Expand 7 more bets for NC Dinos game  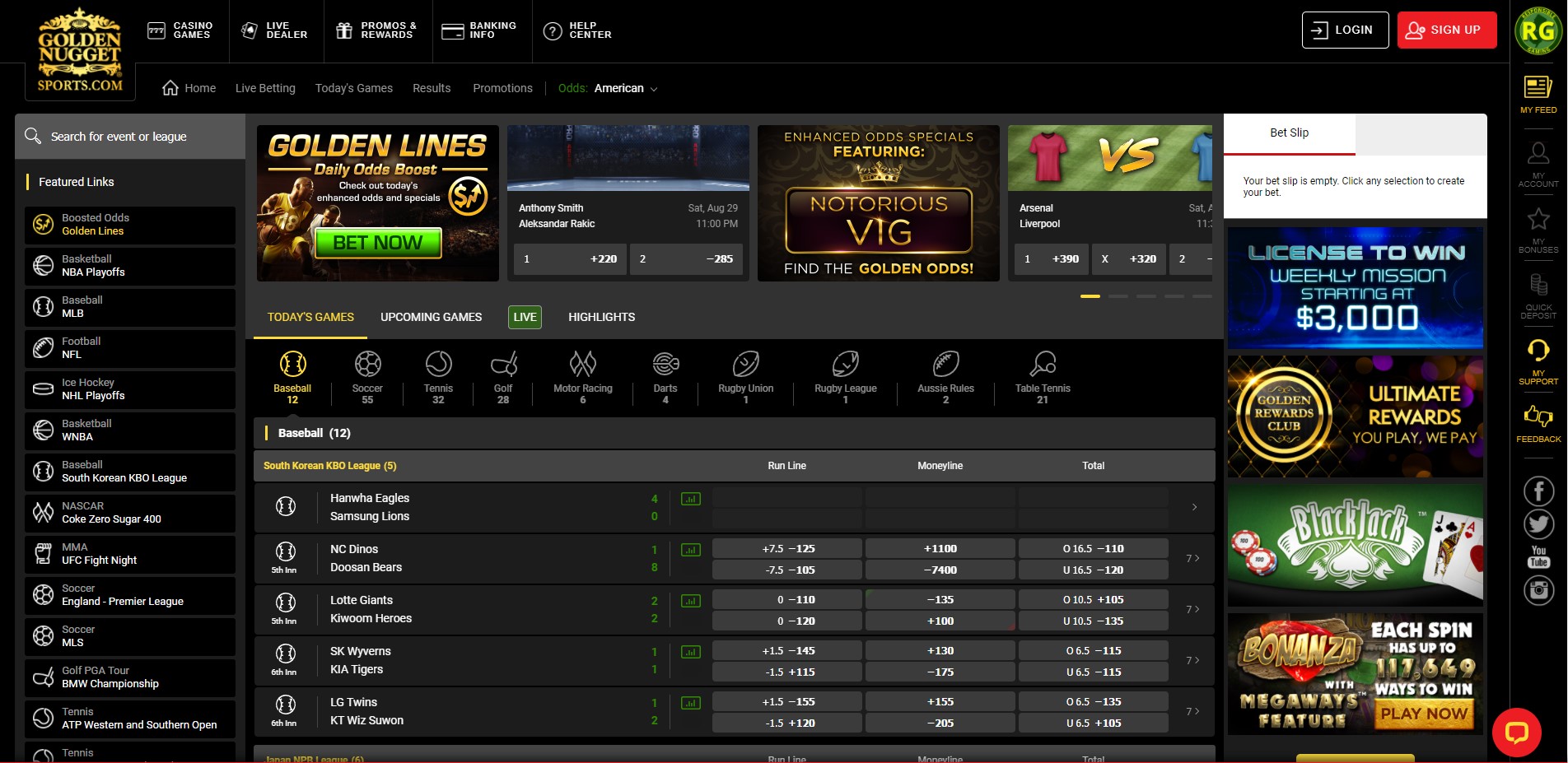tap(1192, 558)
